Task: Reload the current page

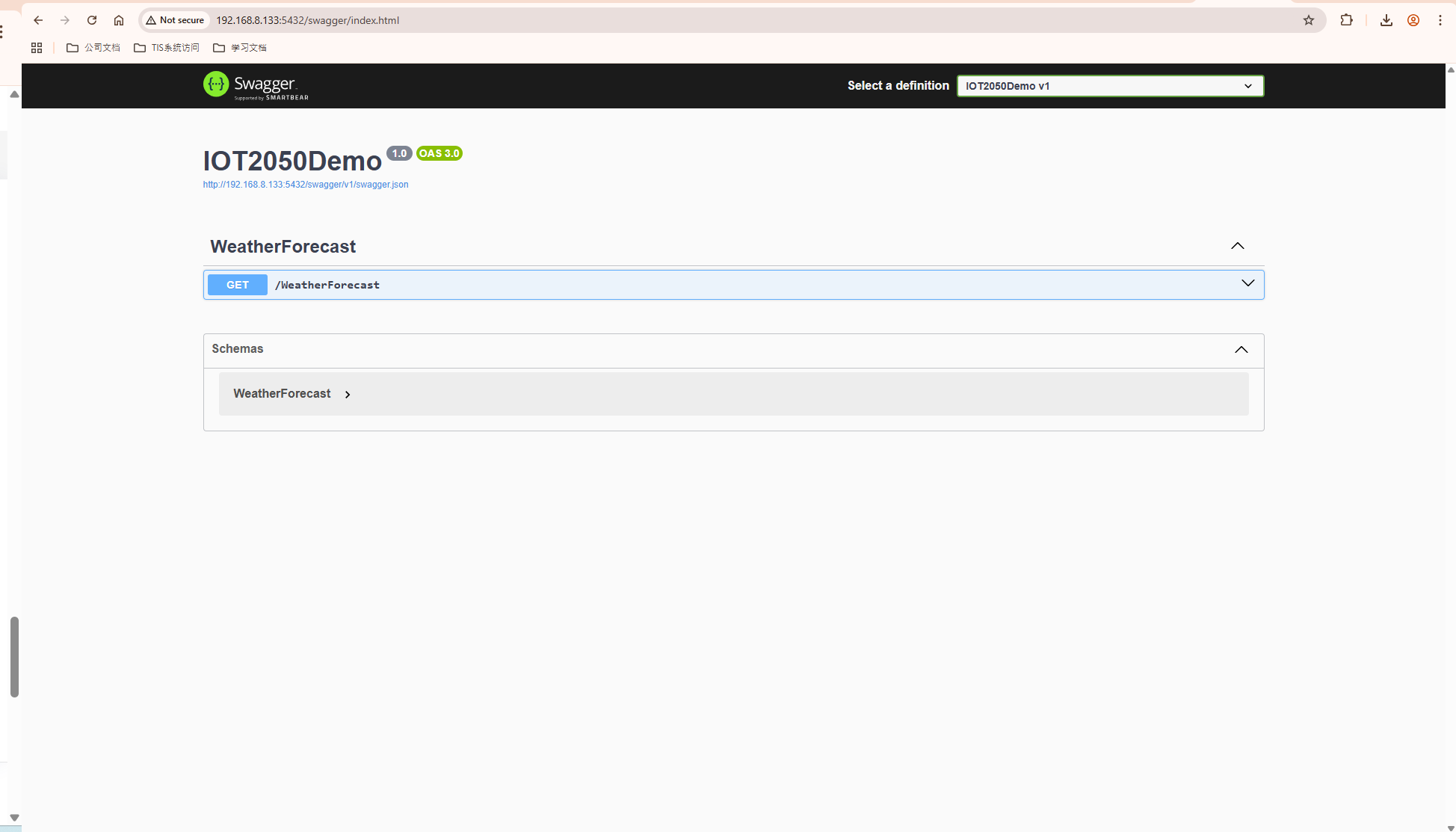Action: [x=92, y=20]
